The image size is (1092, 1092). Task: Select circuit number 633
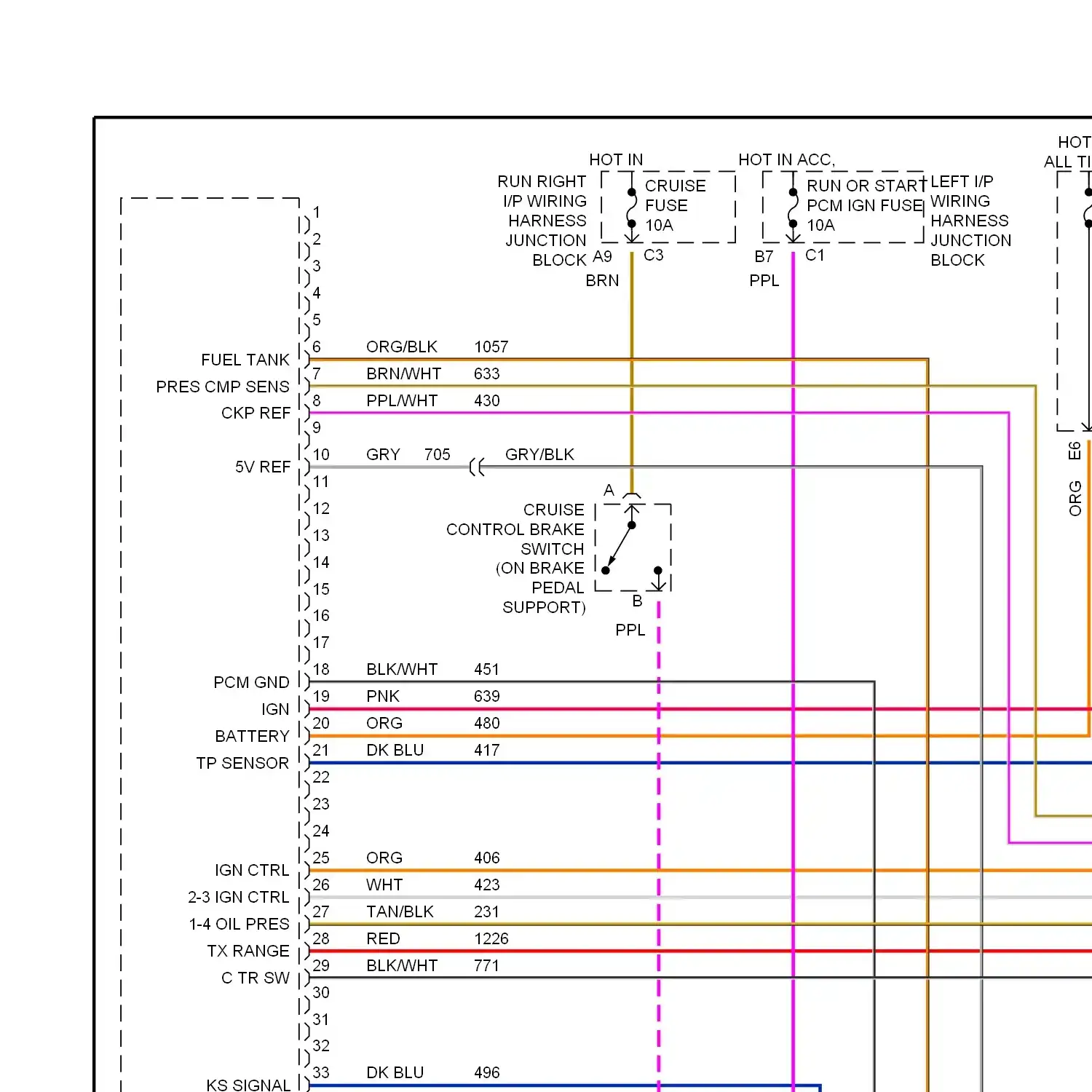click(486, 373)
